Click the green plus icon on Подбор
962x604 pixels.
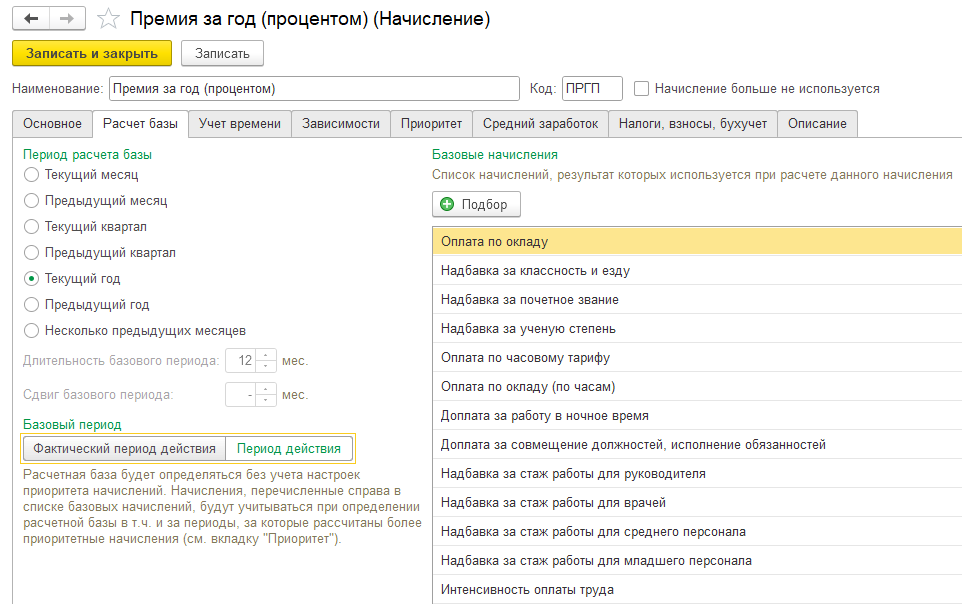tap(447, 204)
